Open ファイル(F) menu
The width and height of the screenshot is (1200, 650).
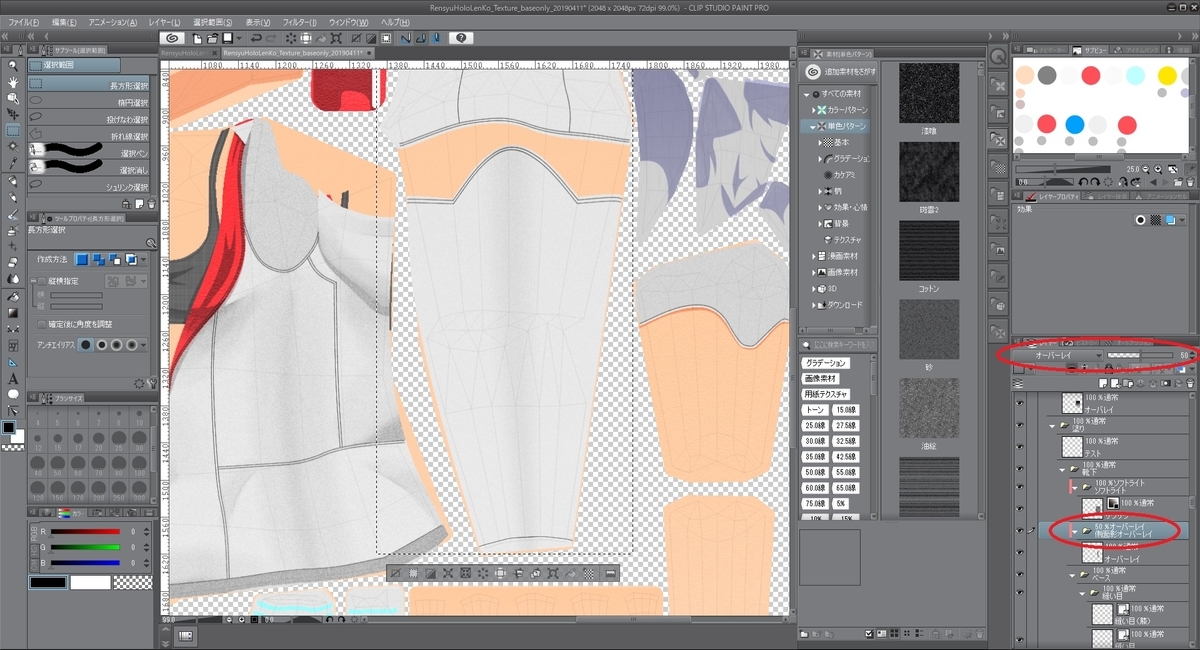click(x=24, y=21)
